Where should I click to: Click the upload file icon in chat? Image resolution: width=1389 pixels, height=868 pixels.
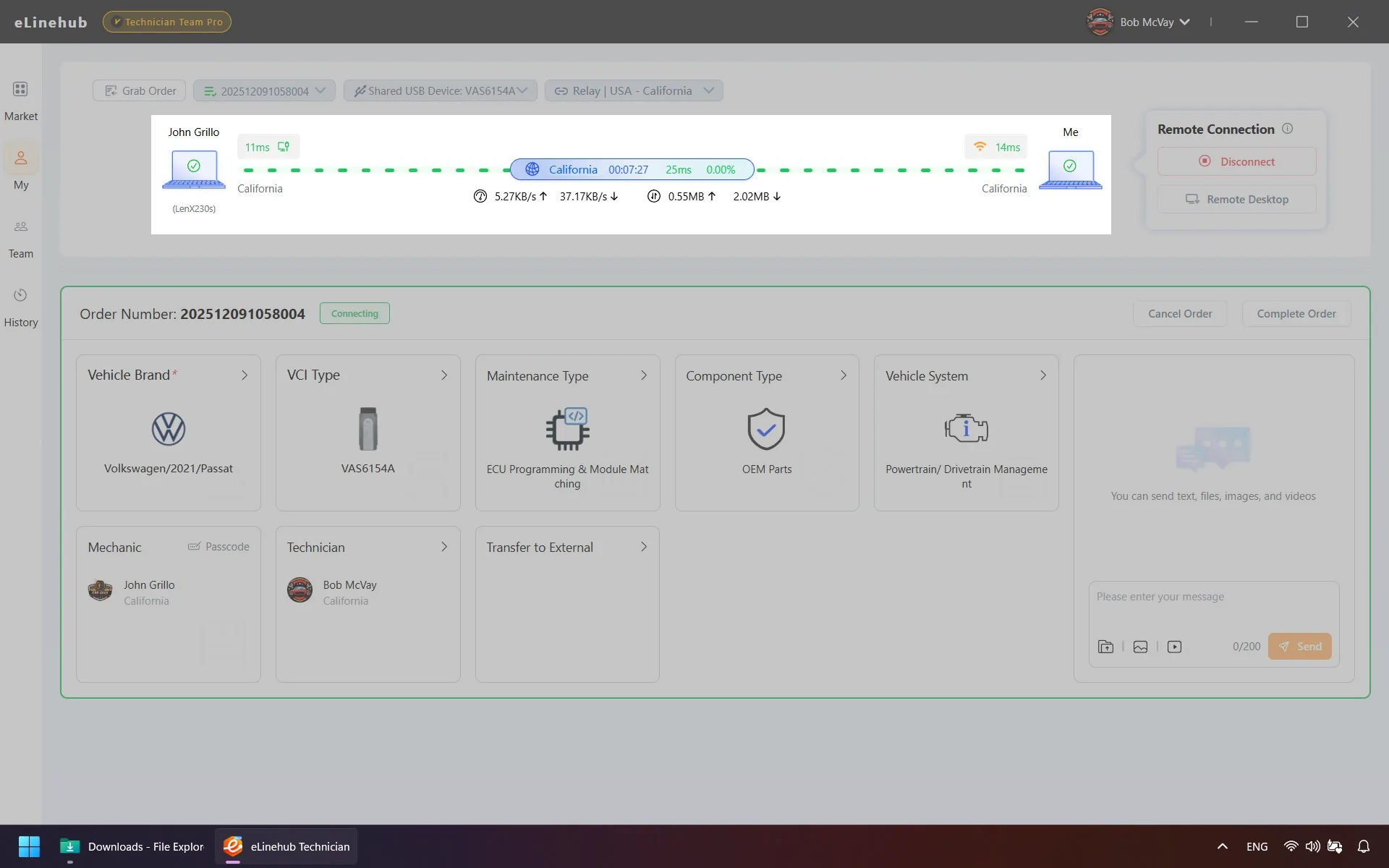(1105, 647)
